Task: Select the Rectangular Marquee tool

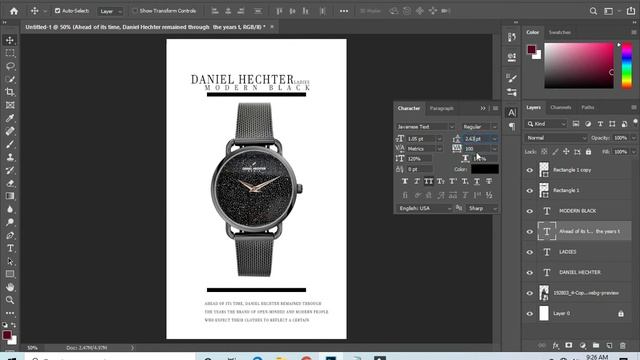Action: point(10,53)
